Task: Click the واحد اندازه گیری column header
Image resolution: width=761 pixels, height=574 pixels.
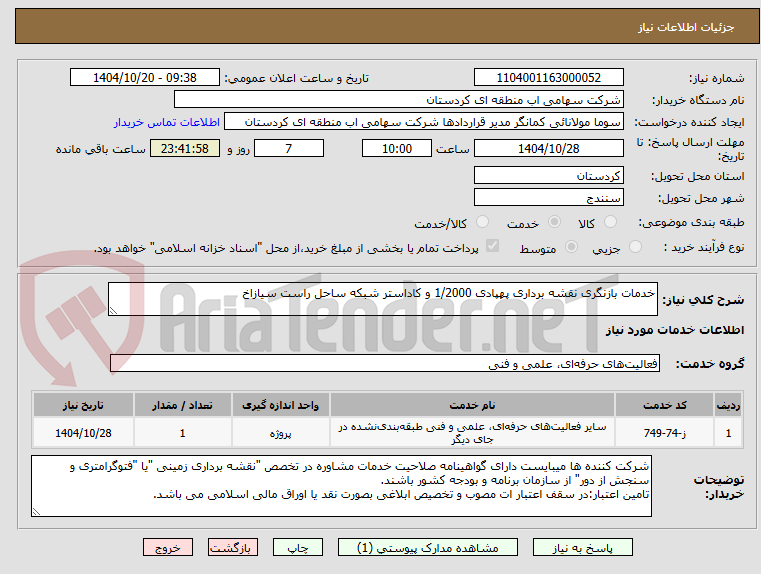Action: [281, 405]
